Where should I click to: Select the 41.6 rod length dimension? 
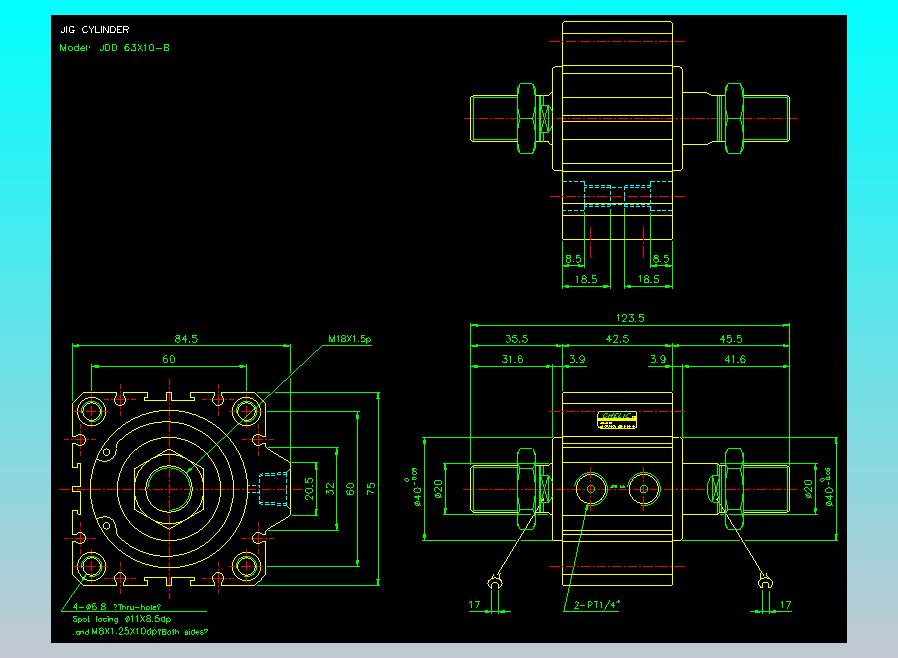click(735, 360)
